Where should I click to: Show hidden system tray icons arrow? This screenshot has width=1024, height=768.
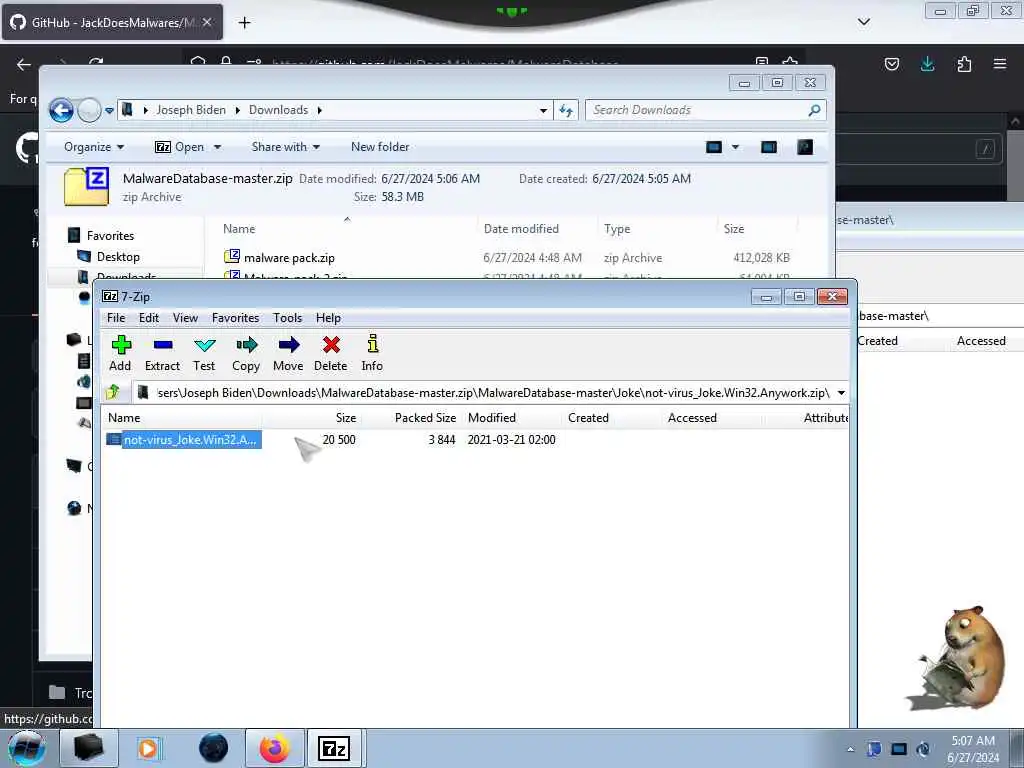(850, 749)
